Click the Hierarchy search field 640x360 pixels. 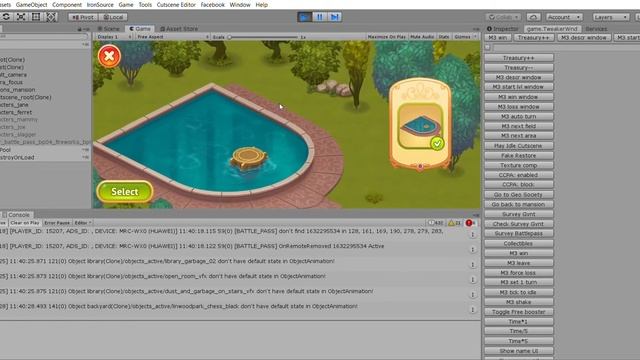(x=44, y=36)
